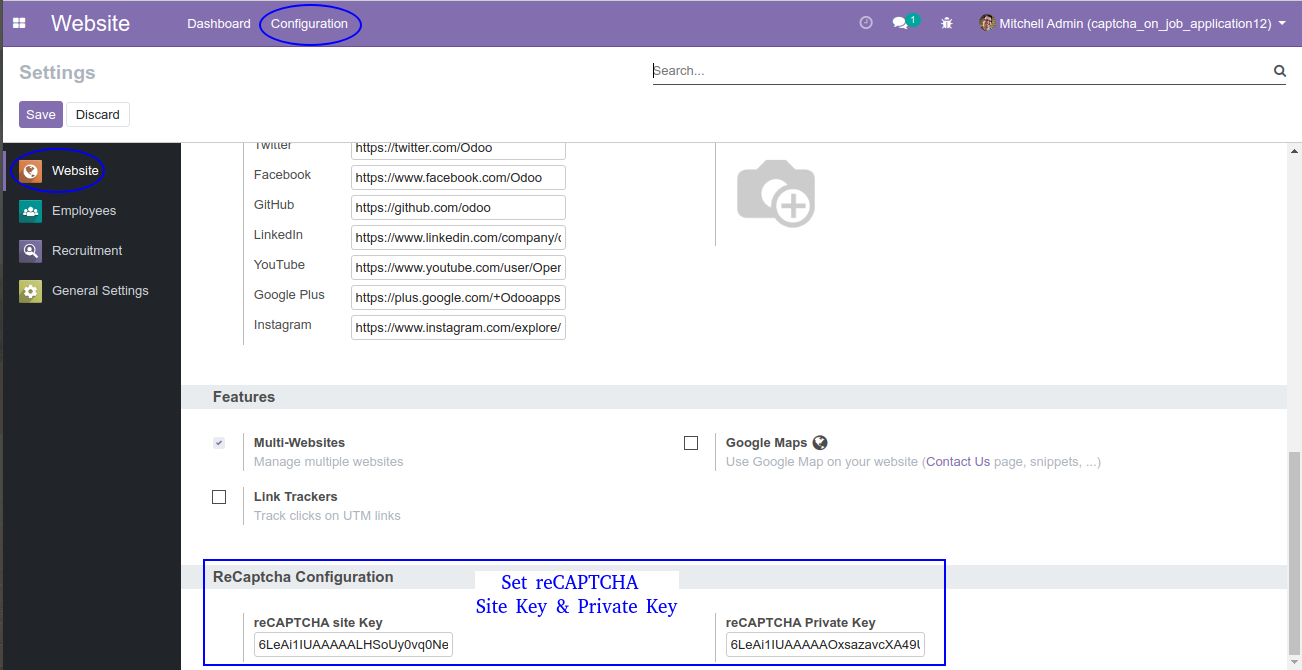
Task: Click 'Track clicks on UTM links' text
Action: pos(327,516)
